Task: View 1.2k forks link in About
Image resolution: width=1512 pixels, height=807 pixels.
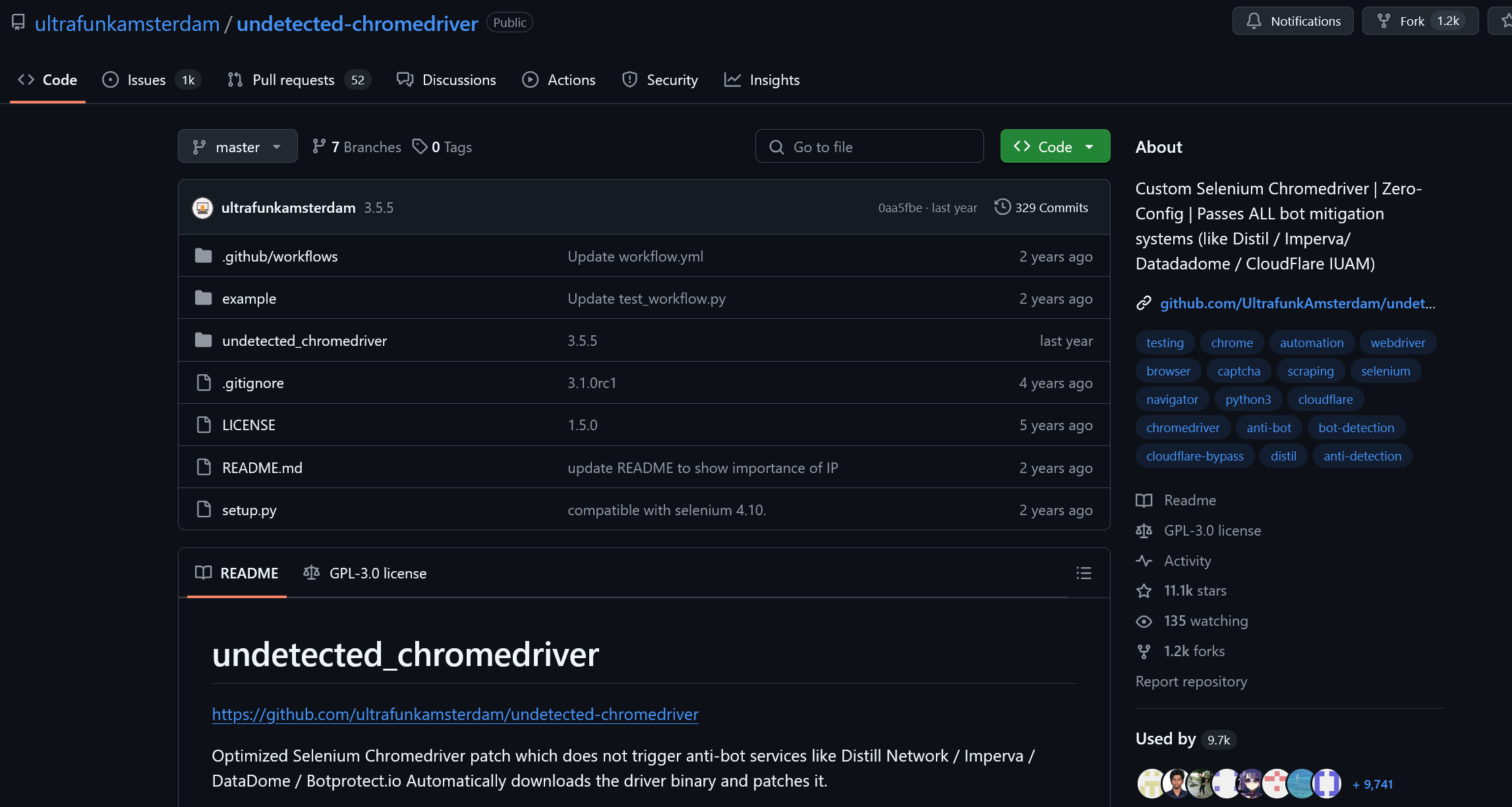Action: (1180, 651)
